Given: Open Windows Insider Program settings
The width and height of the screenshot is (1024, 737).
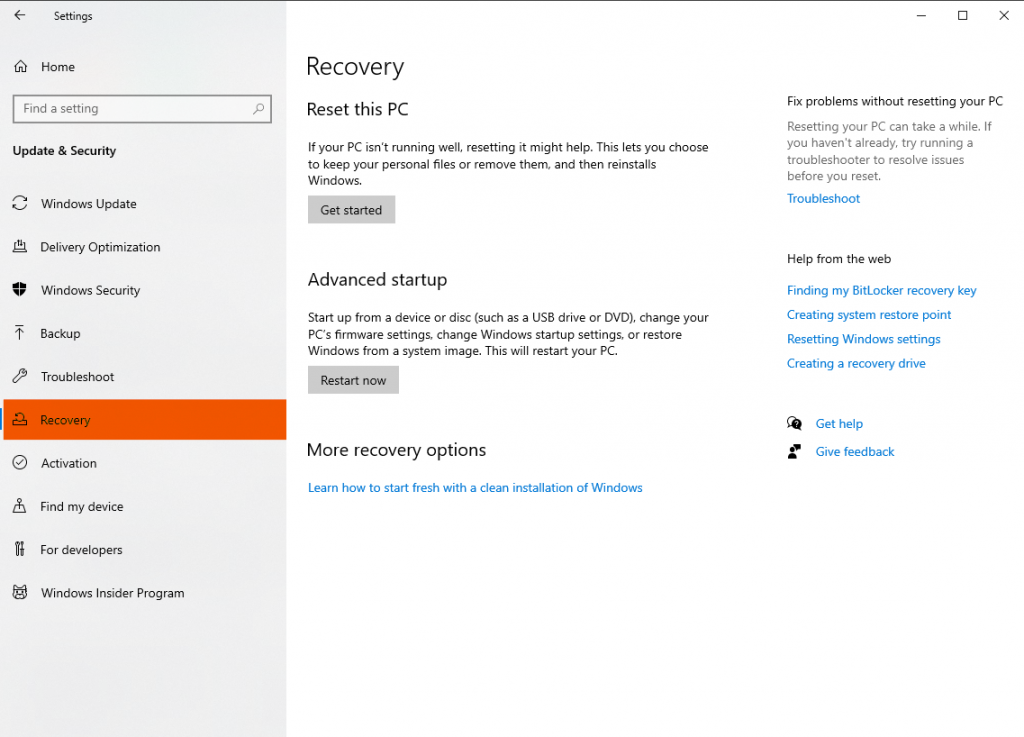Looking at the screenshot, I should [x=144, y=593].
